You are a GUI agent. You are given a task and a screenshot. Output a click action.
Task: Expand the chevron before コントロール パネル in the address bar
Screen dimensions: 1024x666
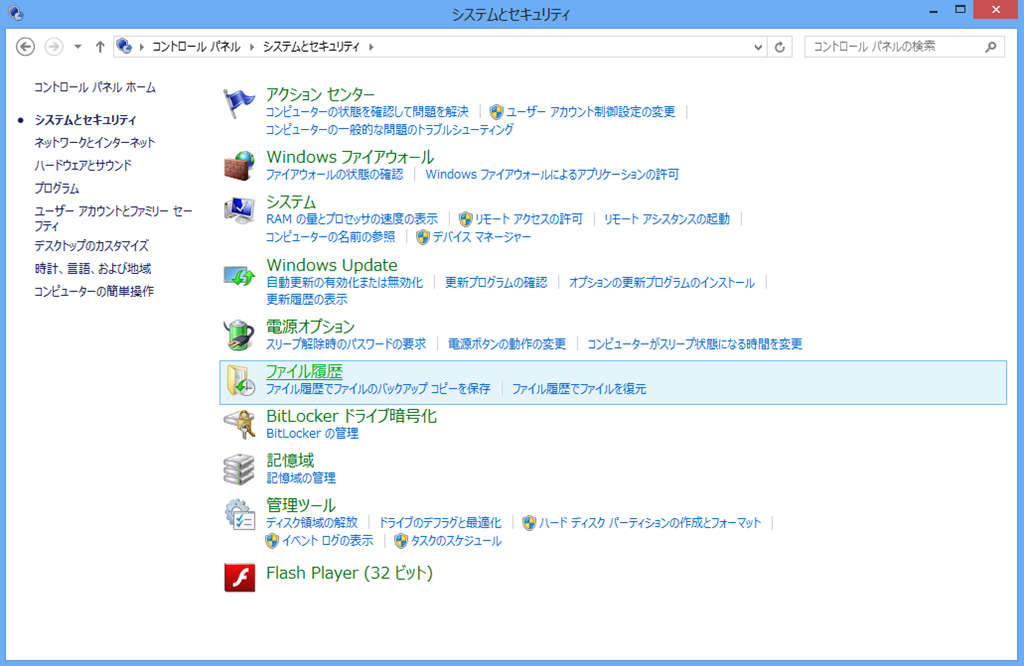(142, 47)
